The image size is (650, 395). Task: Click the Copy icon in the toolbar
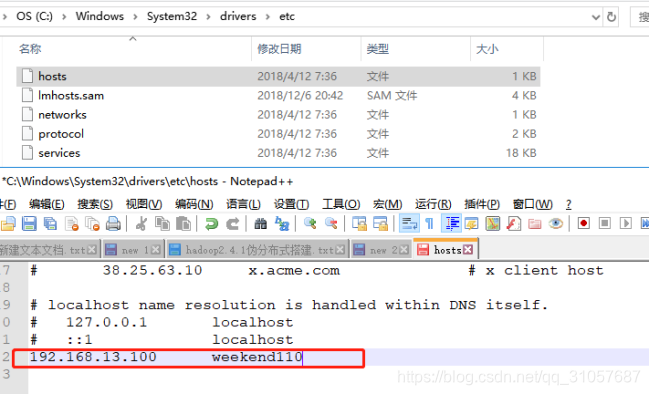click(x=162, y=224)
